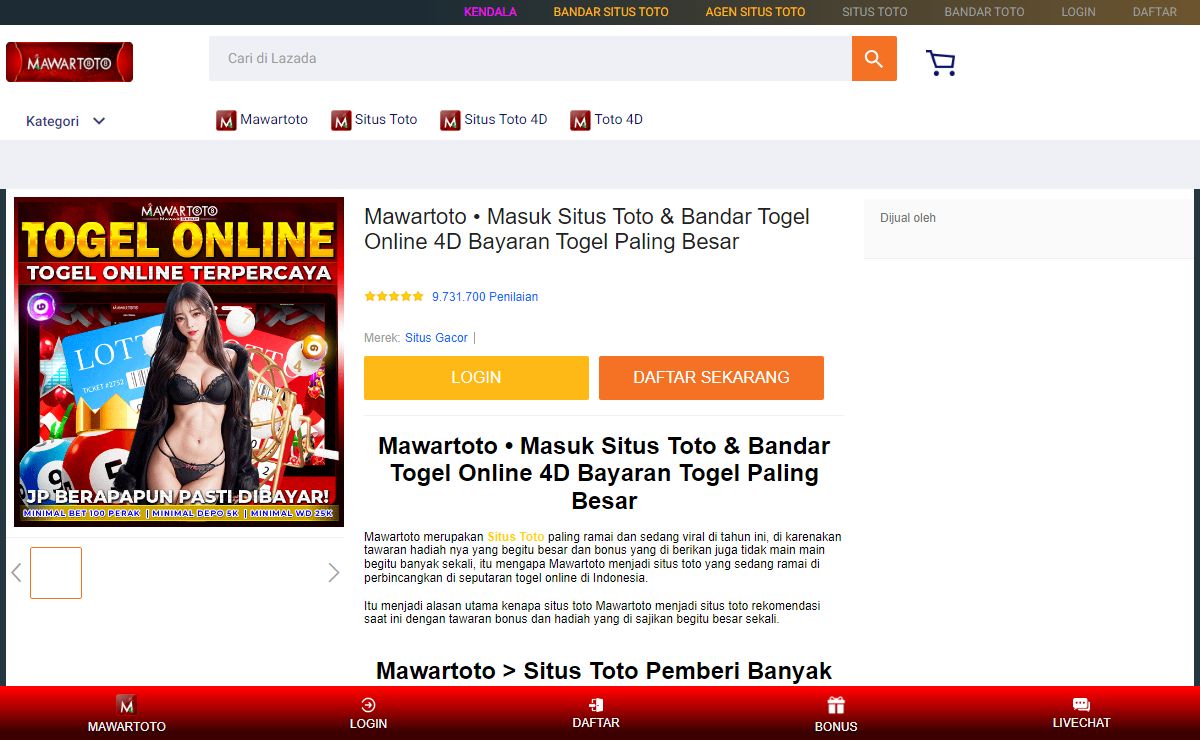This screenshot has width=1200, height=740.
Task: Click the Mawartoto icon in bottom bar
Action: [126, 704]
